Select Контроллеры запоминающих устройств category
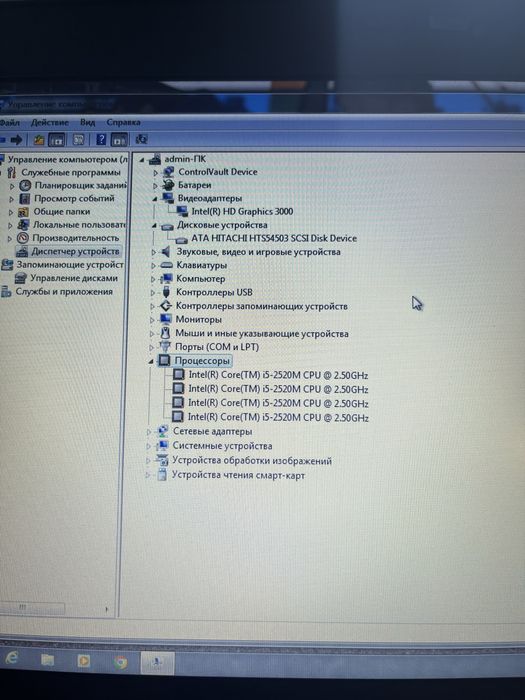 pyautogui.click(x=262, y=306)
